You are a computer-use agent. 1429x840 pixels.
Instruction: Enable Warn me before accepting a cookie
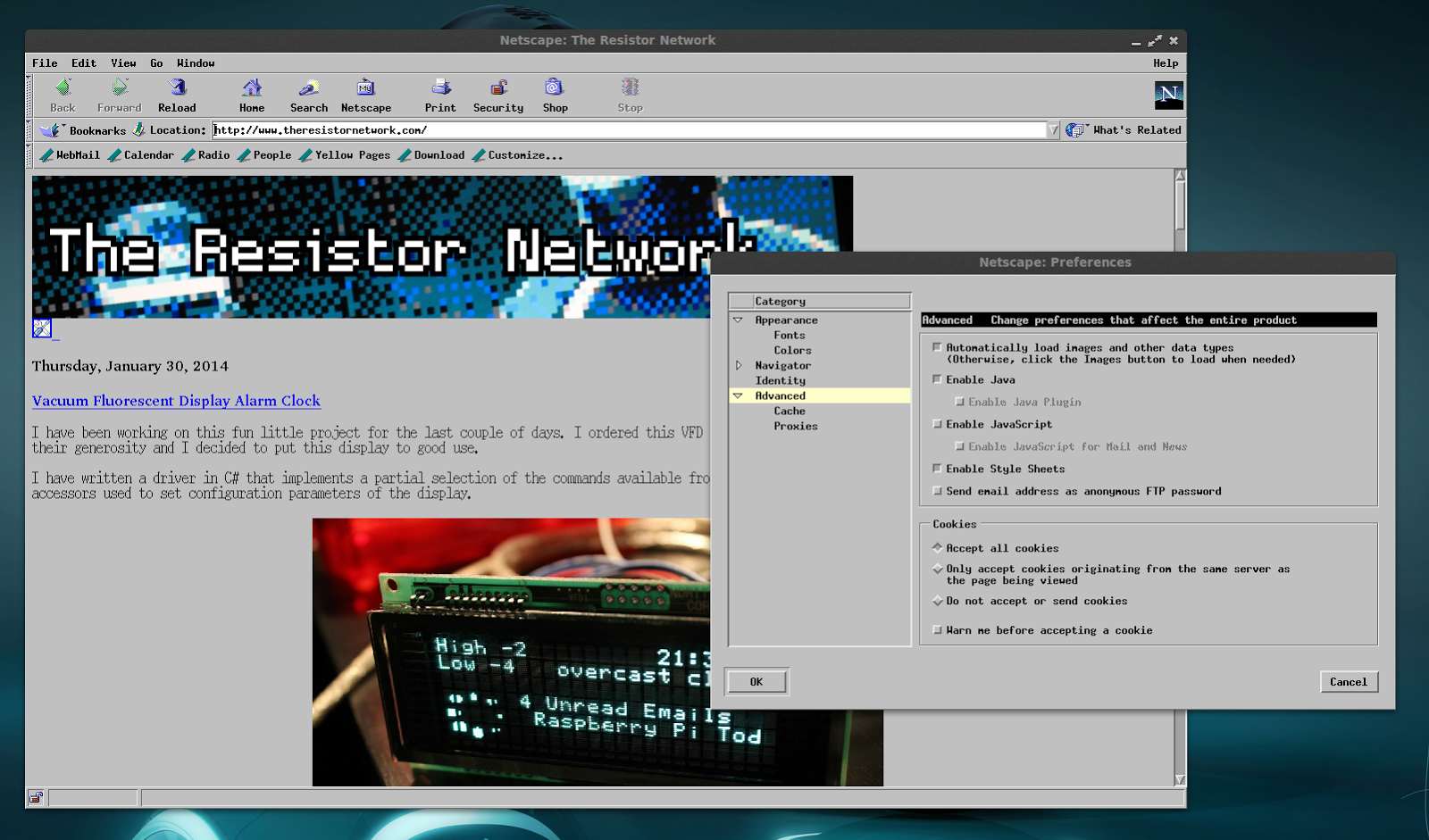(x=937, y=630)
